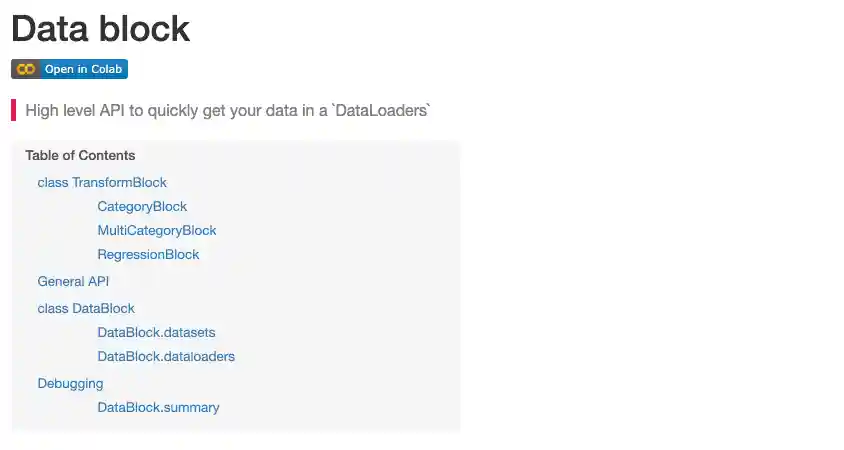Open the General API contents link
The width and height of the screenshot is (844, 450).
73,281
